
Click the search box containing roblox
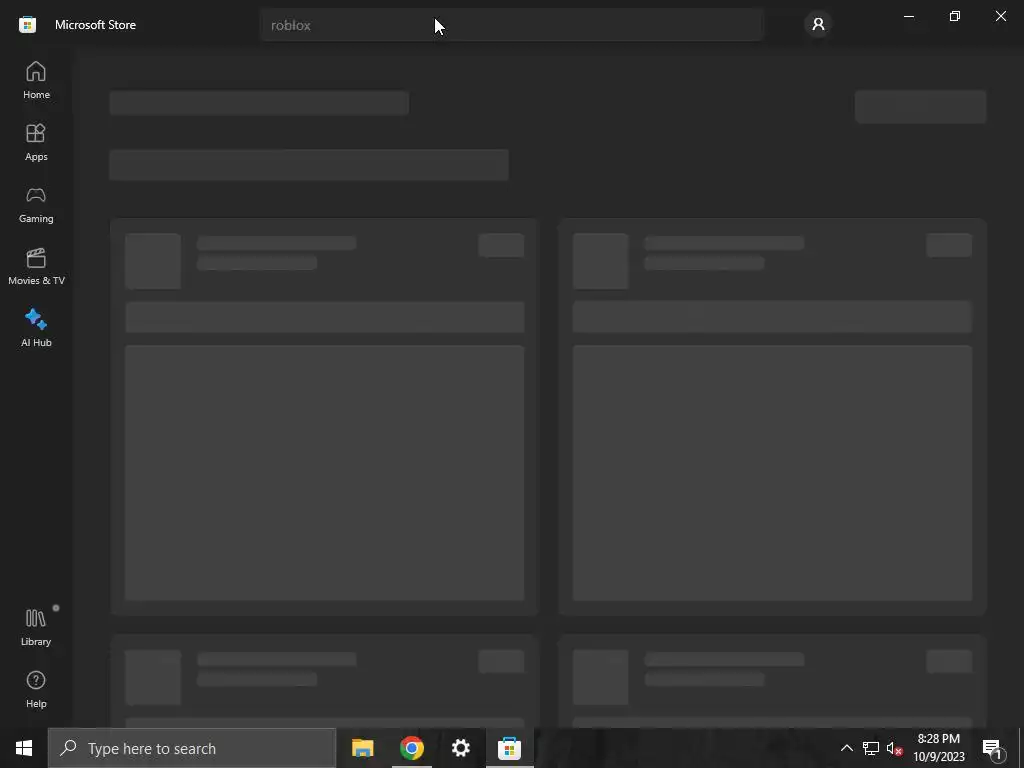[x=511, y=25]
